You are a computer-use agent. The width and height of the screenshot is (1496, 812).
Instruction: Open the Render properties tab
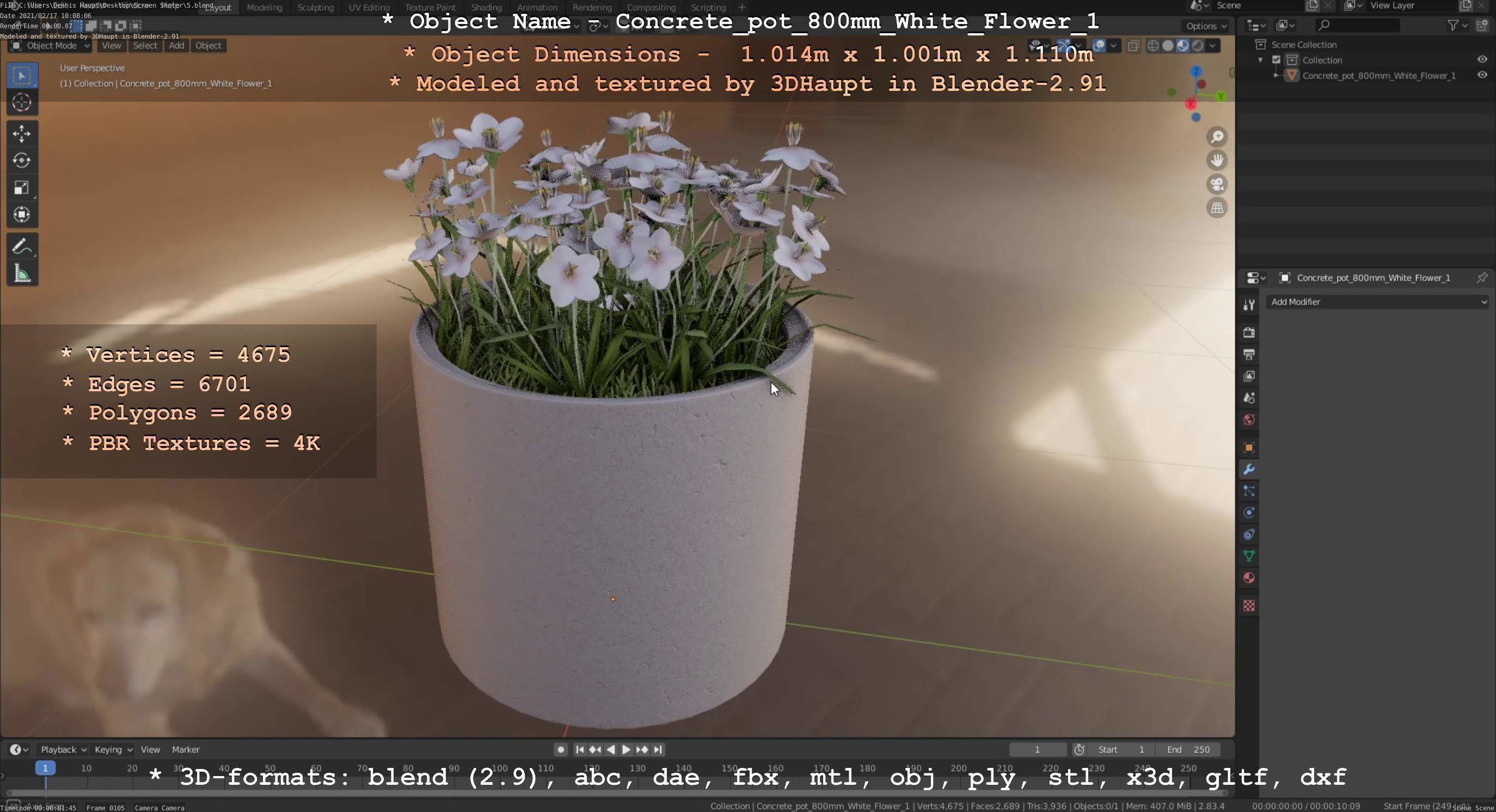click(x=1249, y=333)
